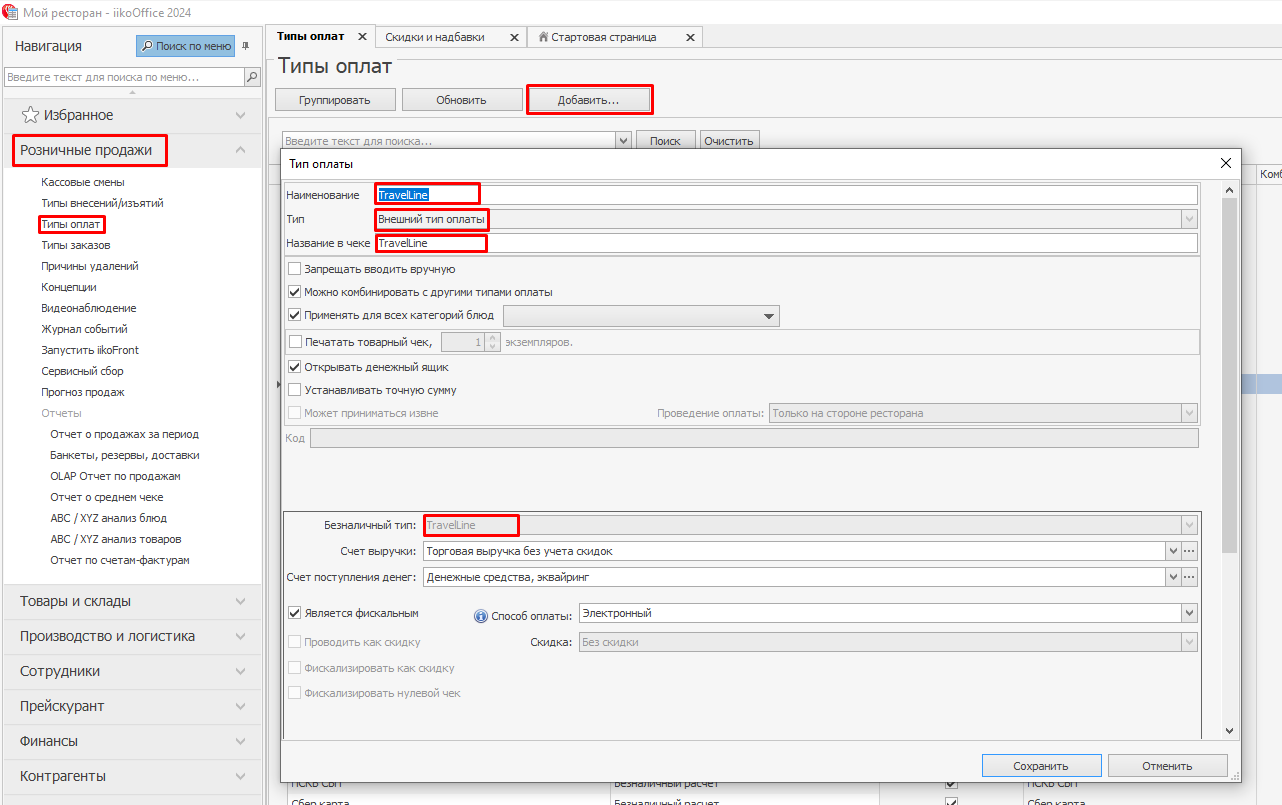Open the dish categories dropdown
The height and width of the screenshot is (805, 1282).
[x=769, y=316]
